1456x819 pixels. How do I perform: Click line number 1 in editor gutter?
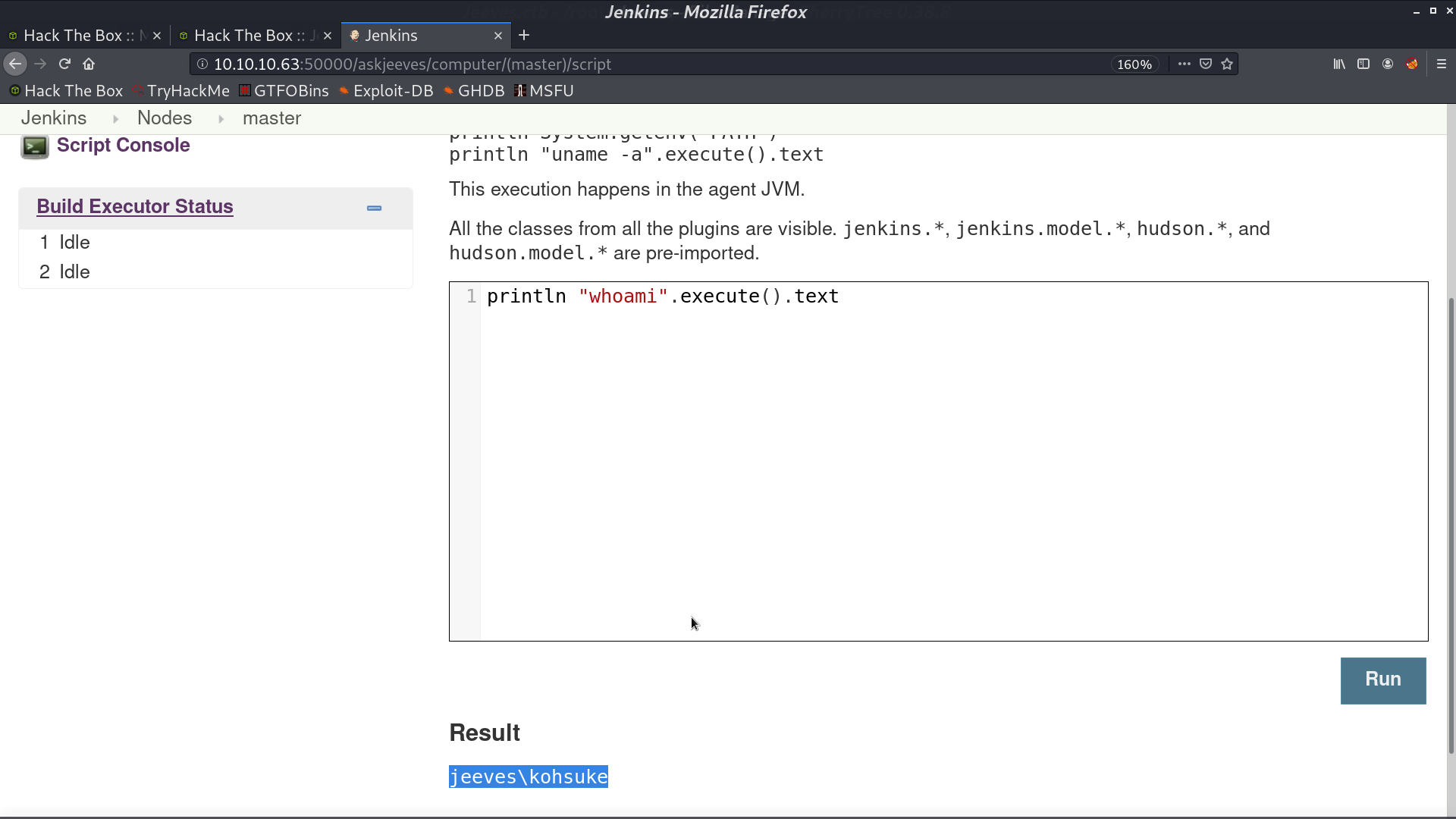tap(471, 297)
